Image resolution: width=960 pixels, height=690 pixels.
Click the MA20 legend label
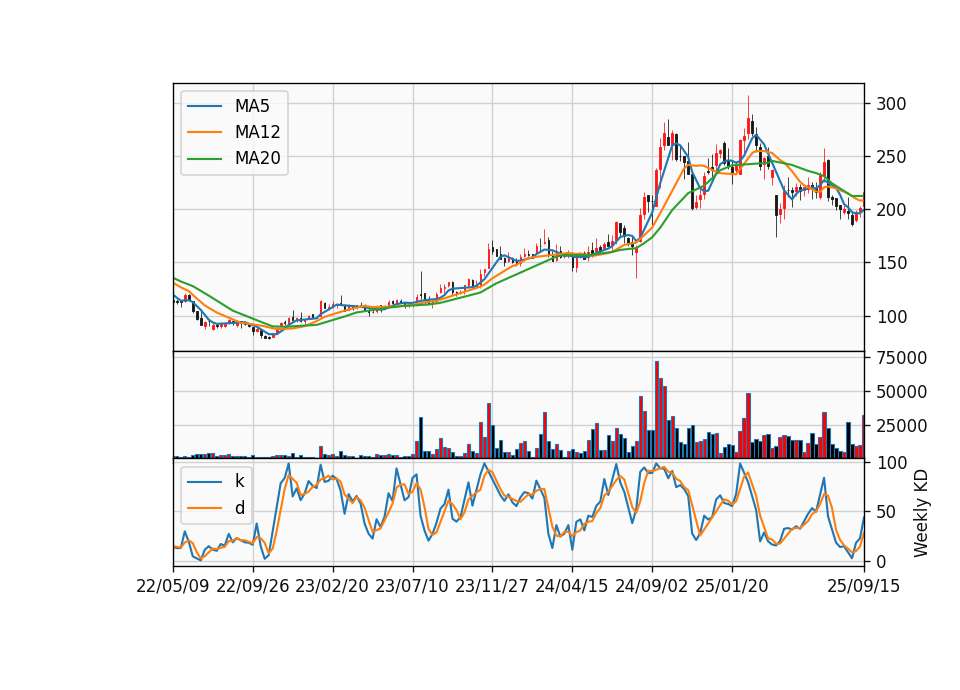[x=257, y=159]
